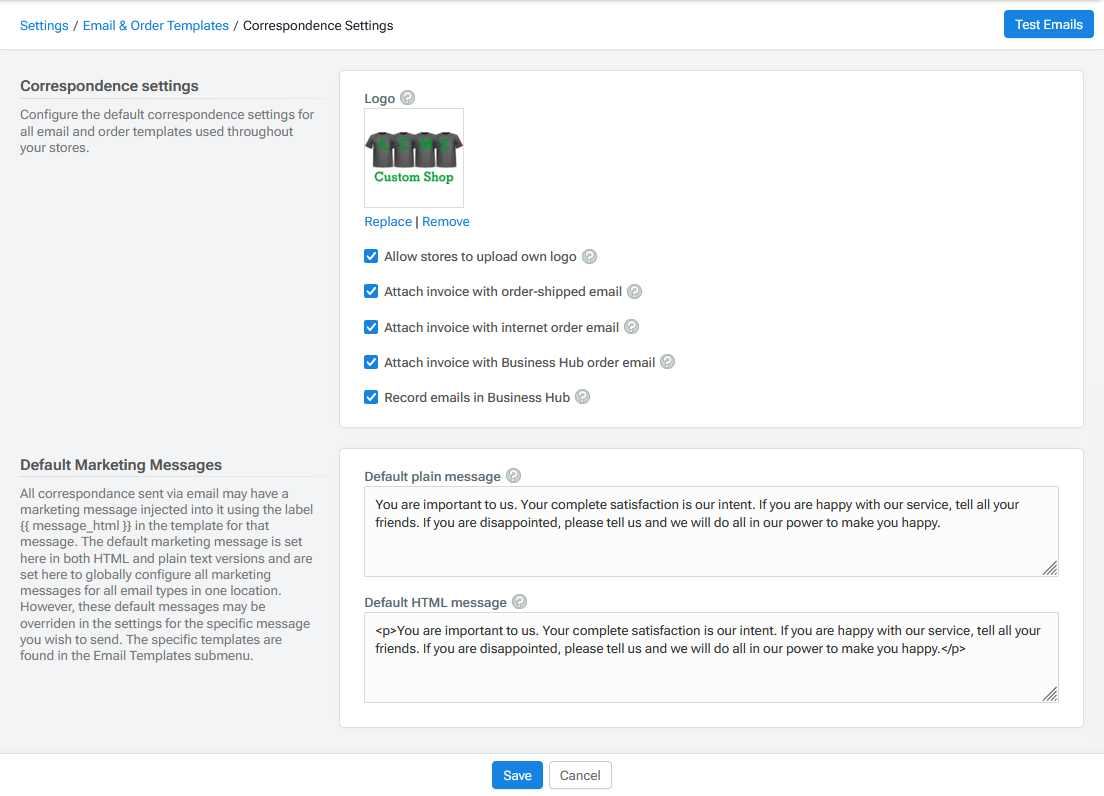The width and height of the screenshot is (1104, 796).
Task: Click help icon for Allow stores upload logo
Action: pos(590,257)
